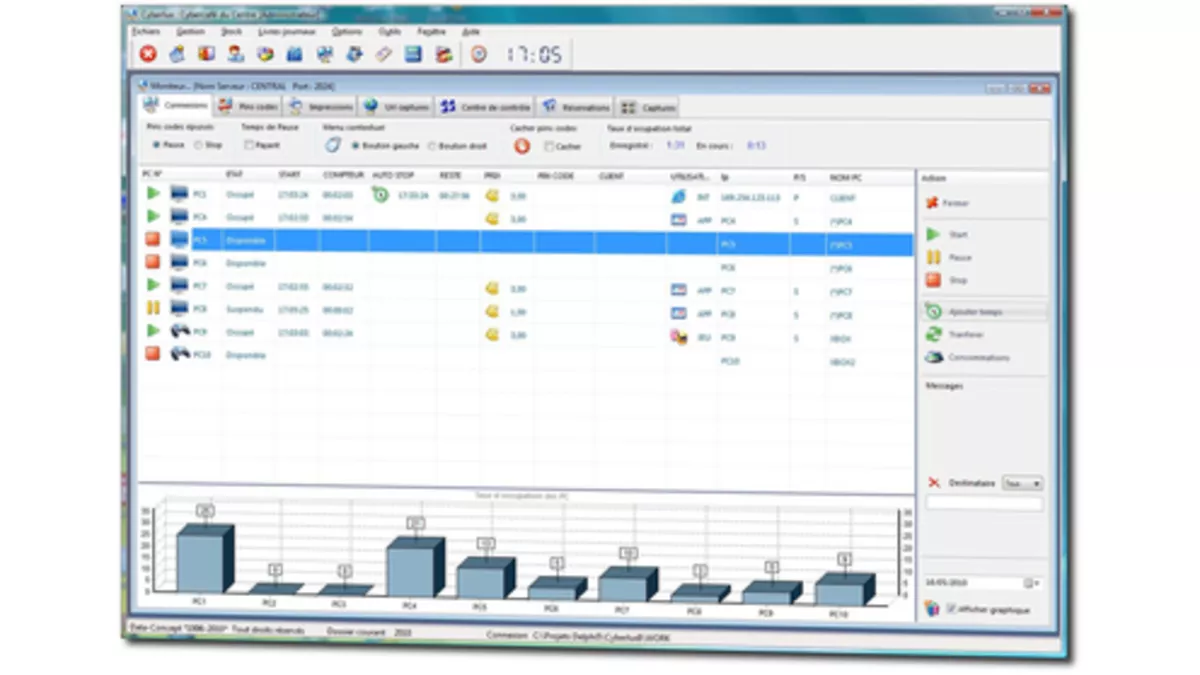This screenshot has height=675, width=1200.
Task: Select the Bouton droit radio option
Action: point(432,146)
